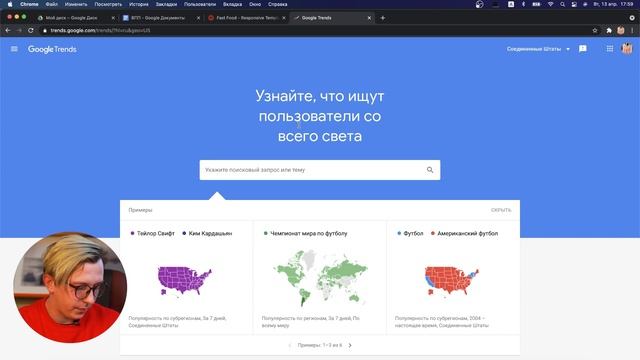
Task: Close the Google Trends tab
Action: tap(369, 18)
